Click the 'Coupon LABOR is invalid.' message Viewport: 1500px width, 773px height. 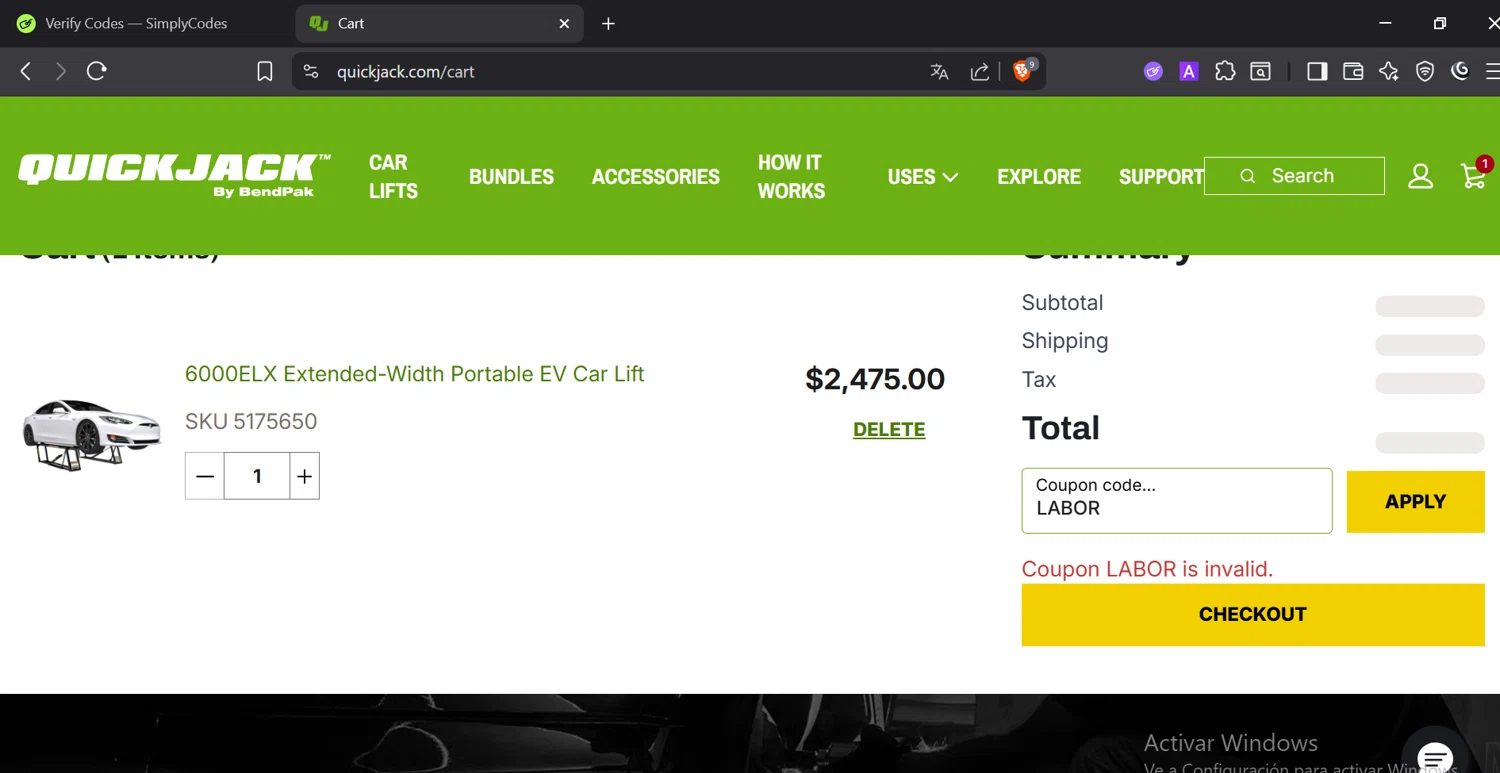[1147, 569]
